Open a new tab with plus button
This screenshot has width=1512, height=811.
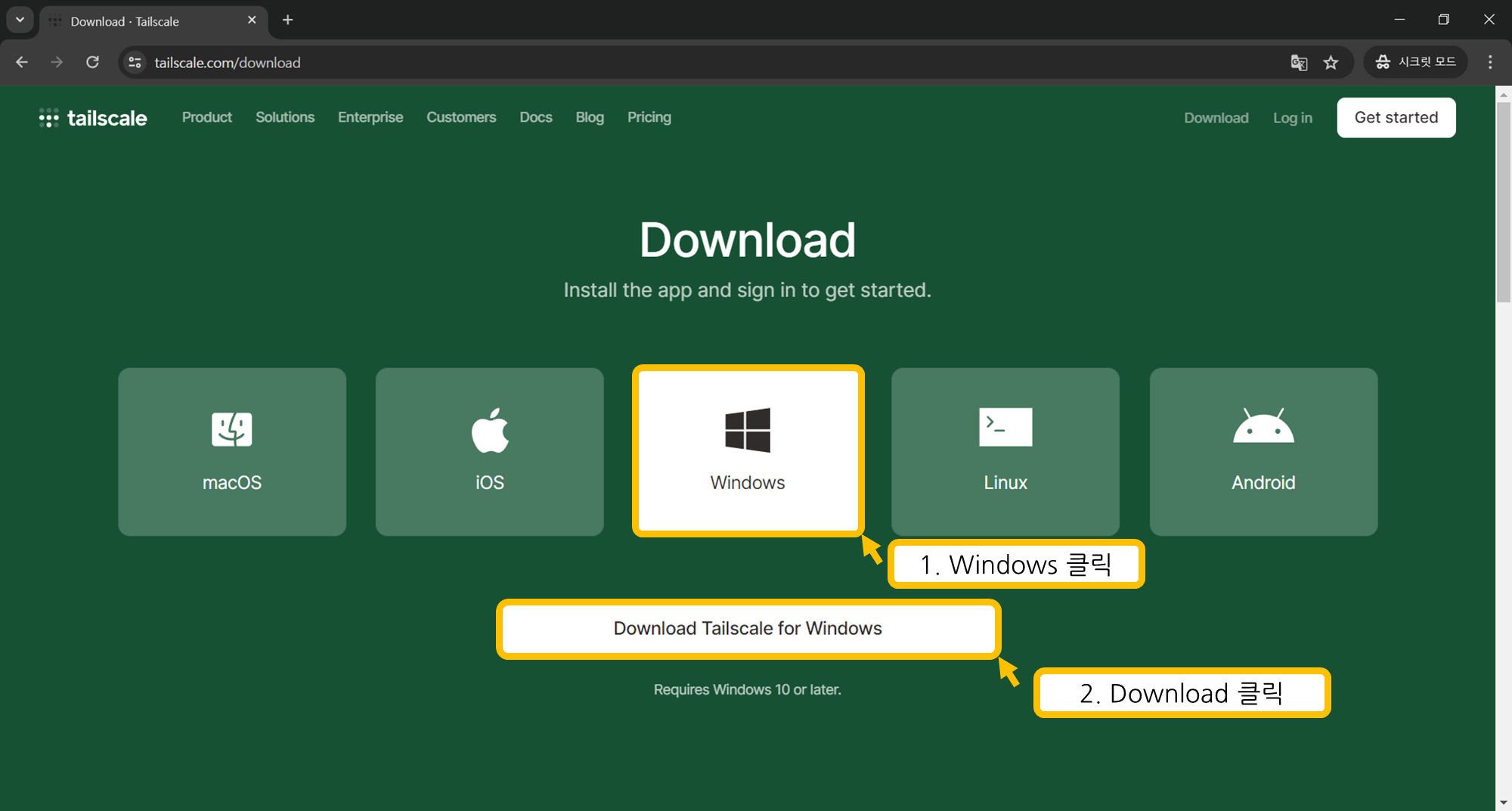287,20
